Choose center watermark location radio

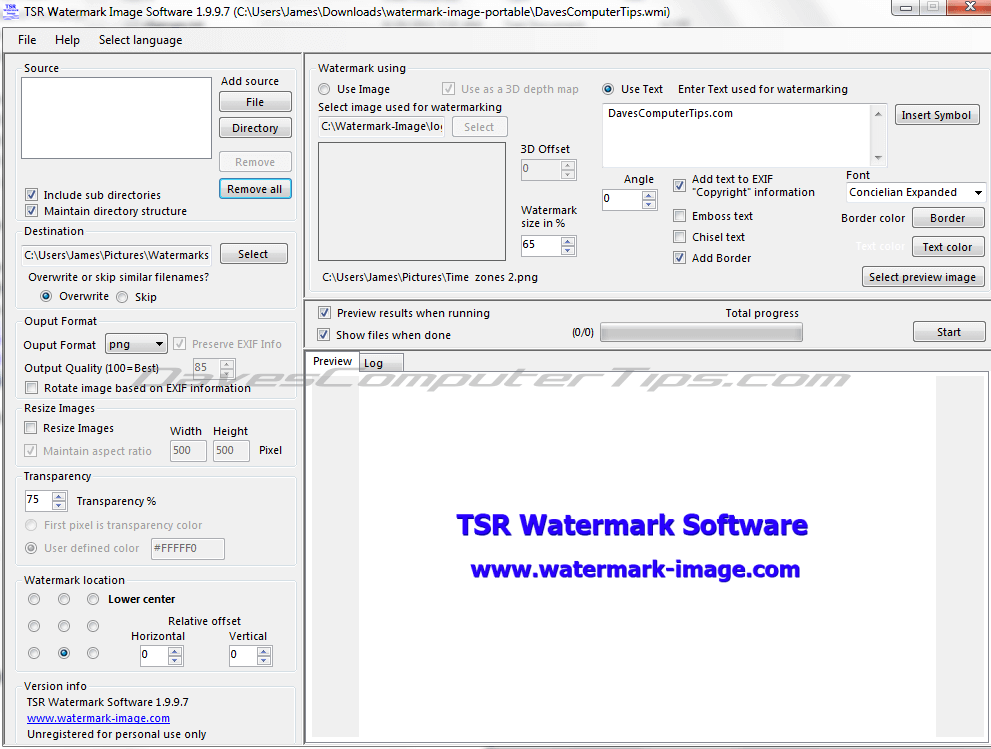click(64, 626)
